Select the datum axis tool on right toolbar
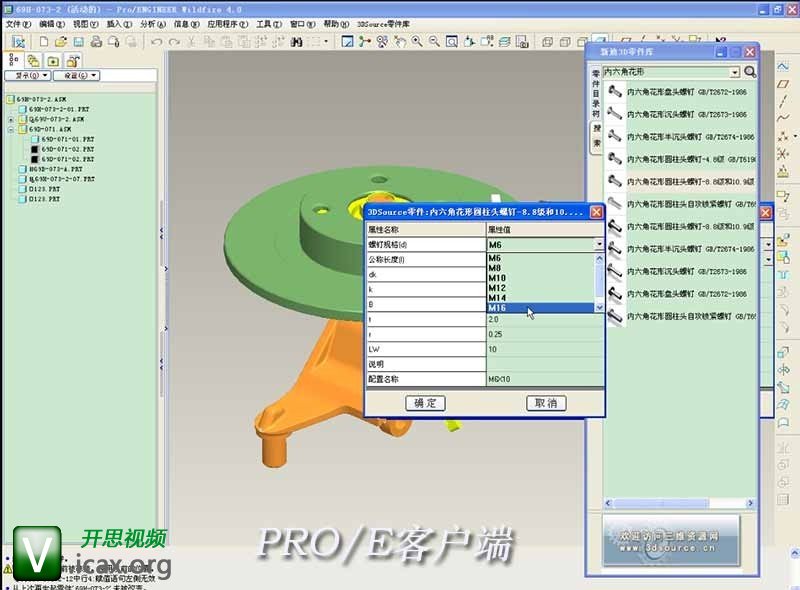 tap(783, 101)
